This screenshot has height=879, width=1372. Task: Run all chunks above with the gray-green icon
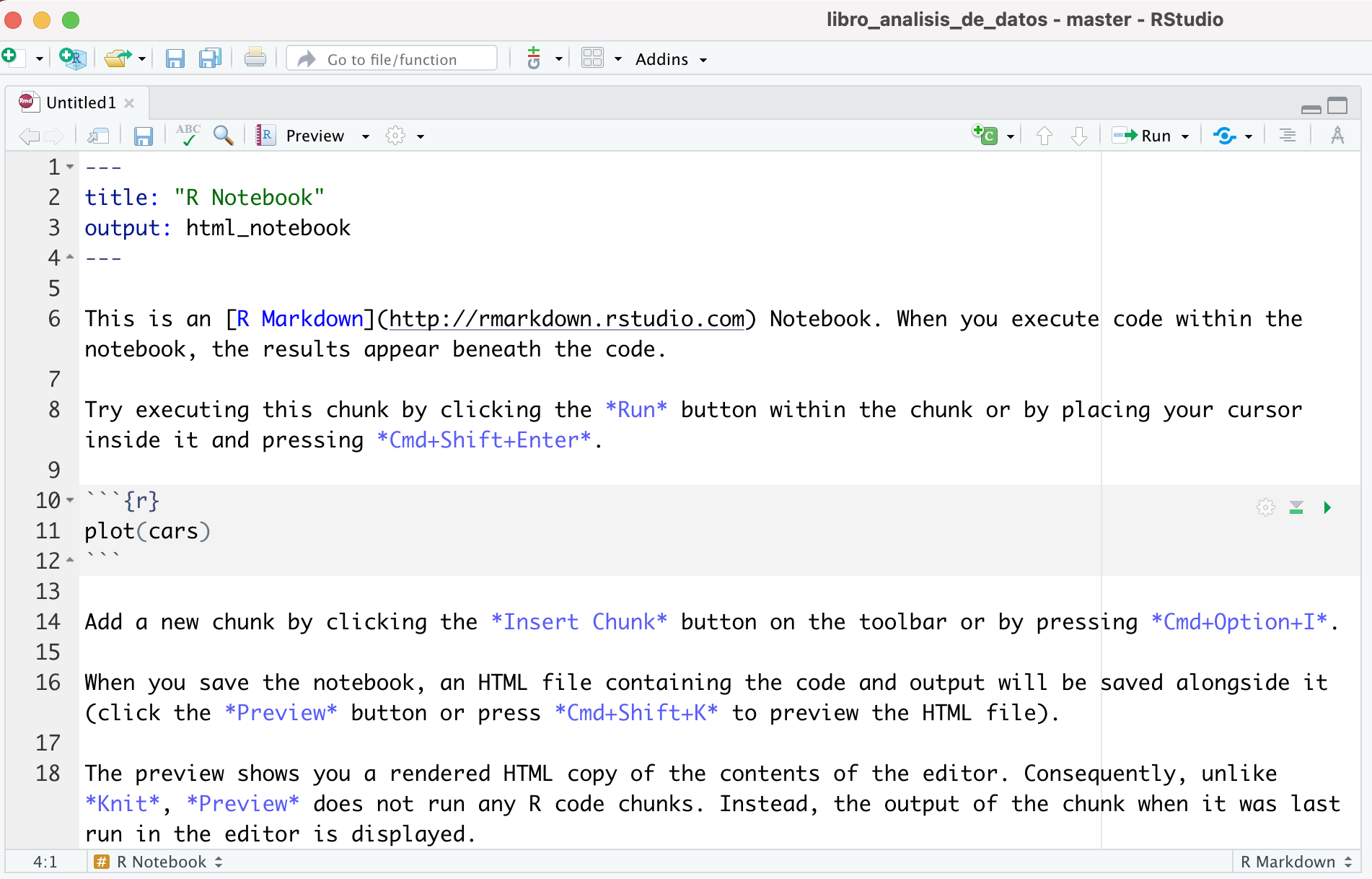pos(1296,507)
